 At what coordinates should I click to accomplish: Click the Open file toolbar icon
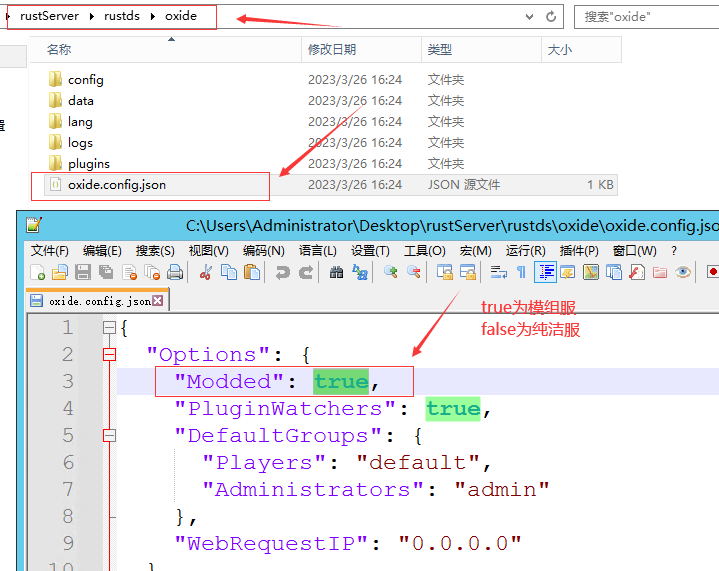(x=60, y=272)
